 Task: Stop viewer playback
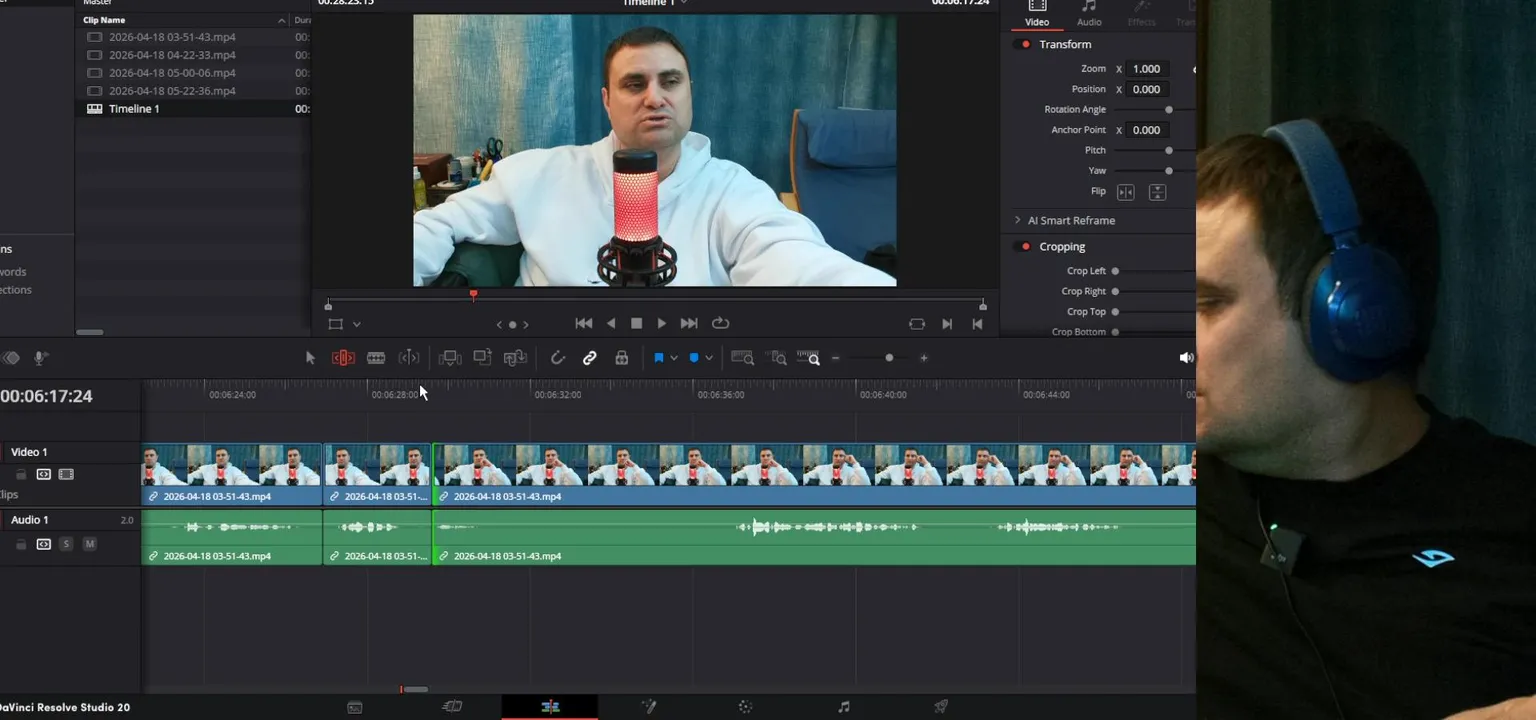tap(636, 323)
